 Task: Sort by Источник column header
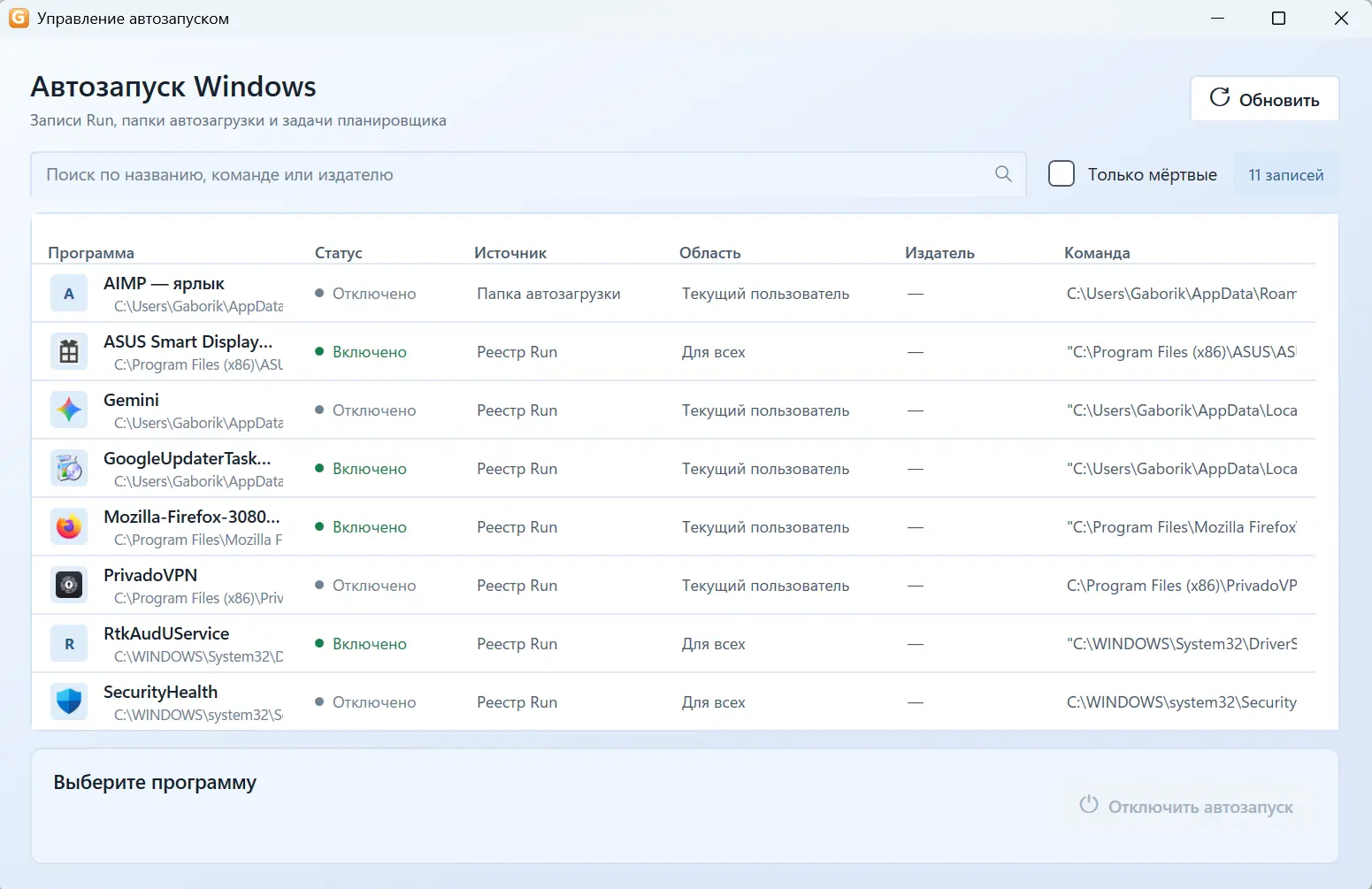(510, 253)
